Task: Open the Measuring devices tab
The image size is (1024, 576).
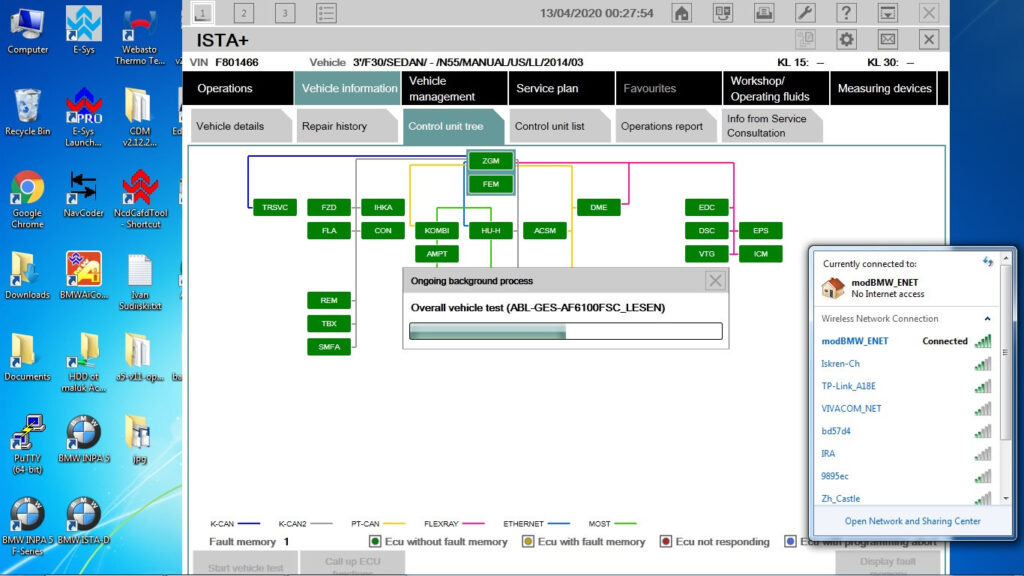Action: click(884, 88)
